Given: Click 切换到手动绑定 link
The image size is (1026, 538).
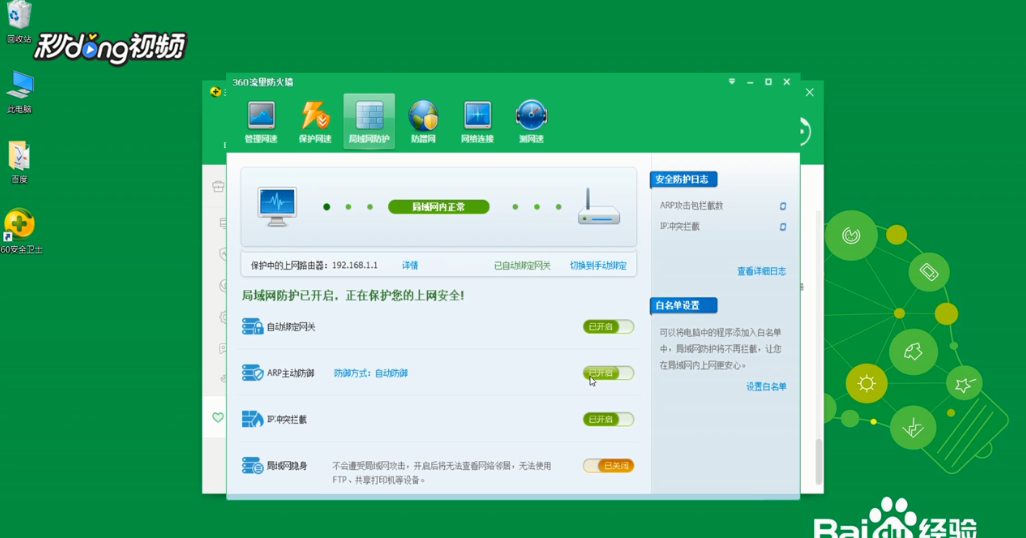Looking at the screenshot, I should click(598, 265).
